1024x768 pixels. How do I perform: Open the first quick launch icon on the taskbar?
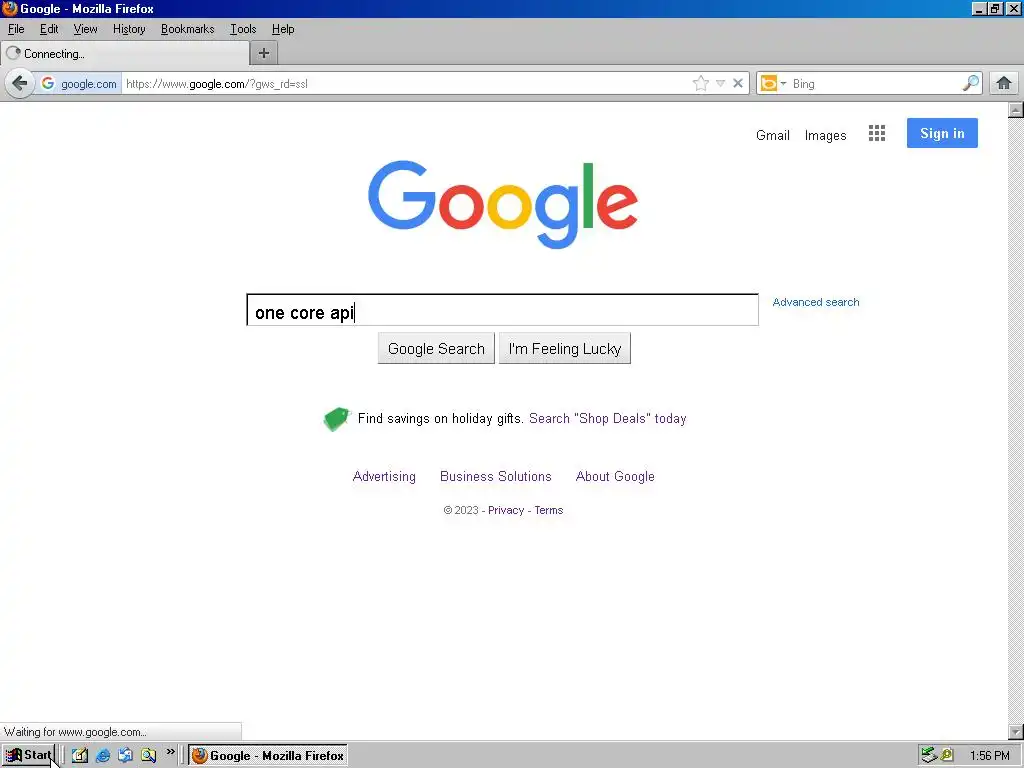point(80,756)
